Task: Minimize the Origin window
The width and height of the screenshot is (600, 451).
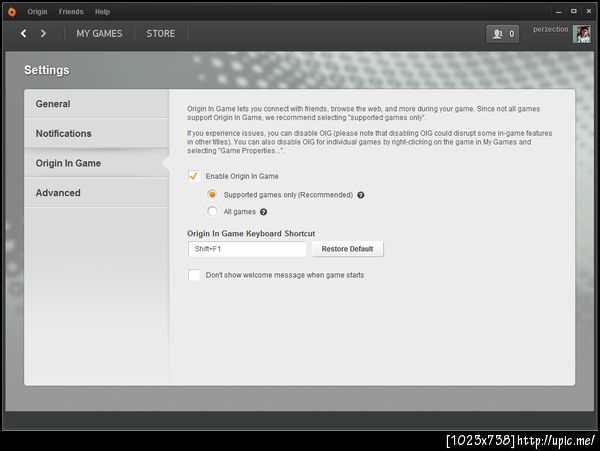Action: tap(559, 12)
